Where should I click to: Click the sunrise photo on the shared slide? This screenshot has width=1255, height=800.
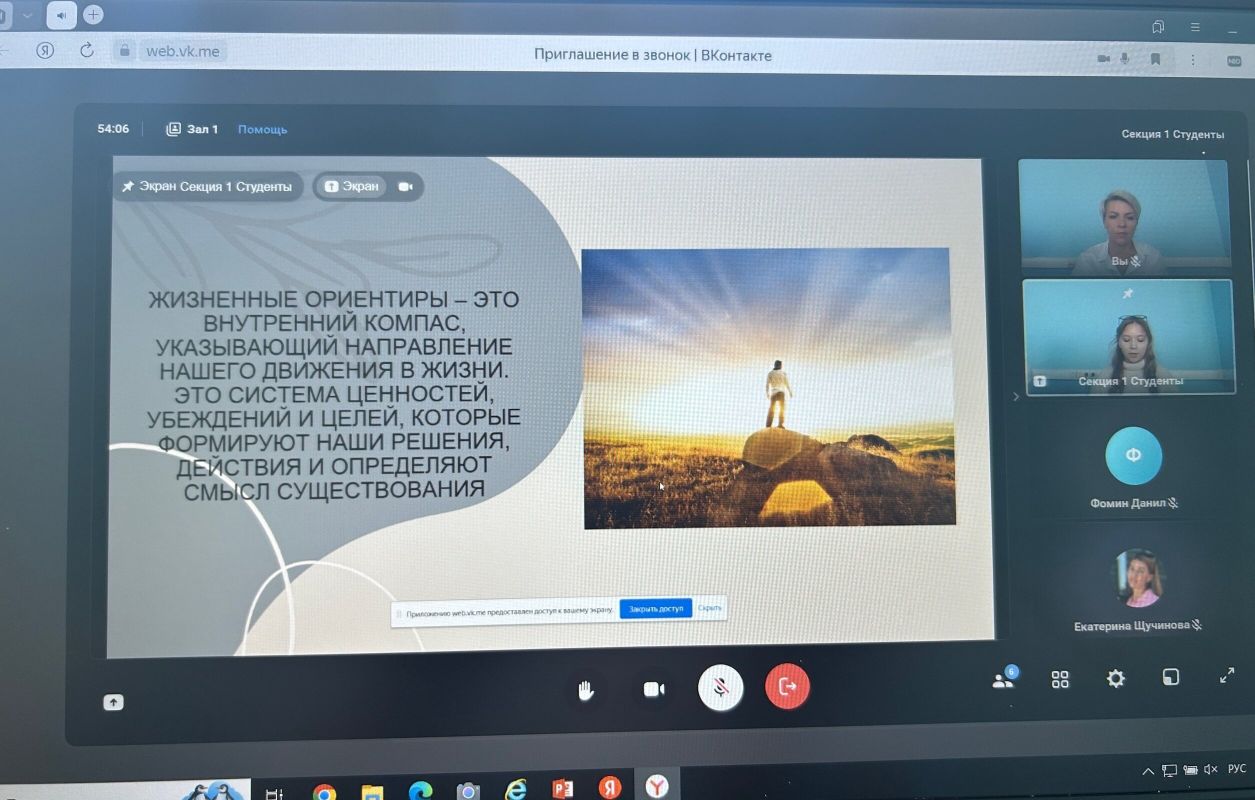[x=768, y=387]
